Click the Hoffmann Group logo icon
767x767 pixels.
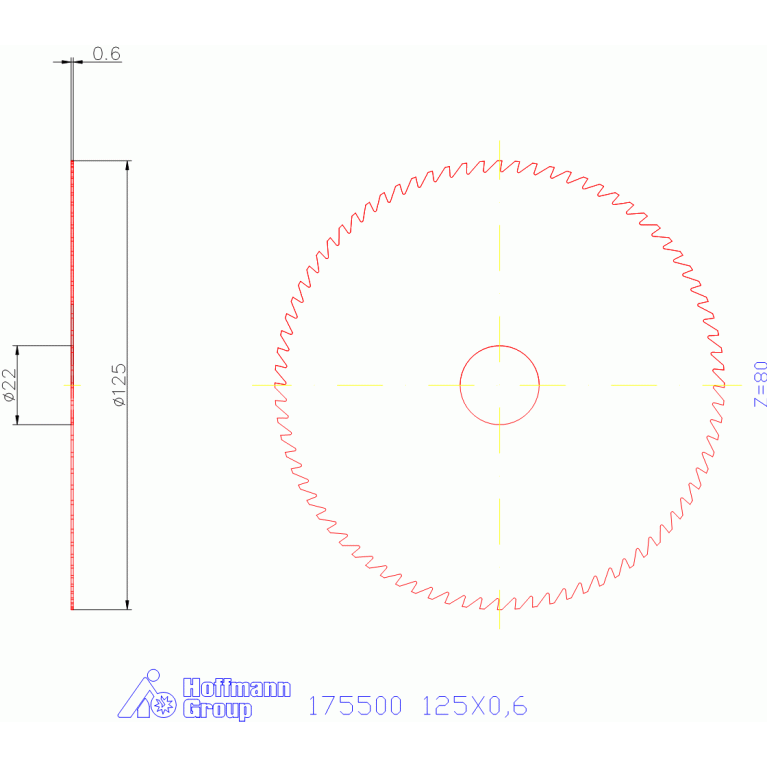click(147, 694)
